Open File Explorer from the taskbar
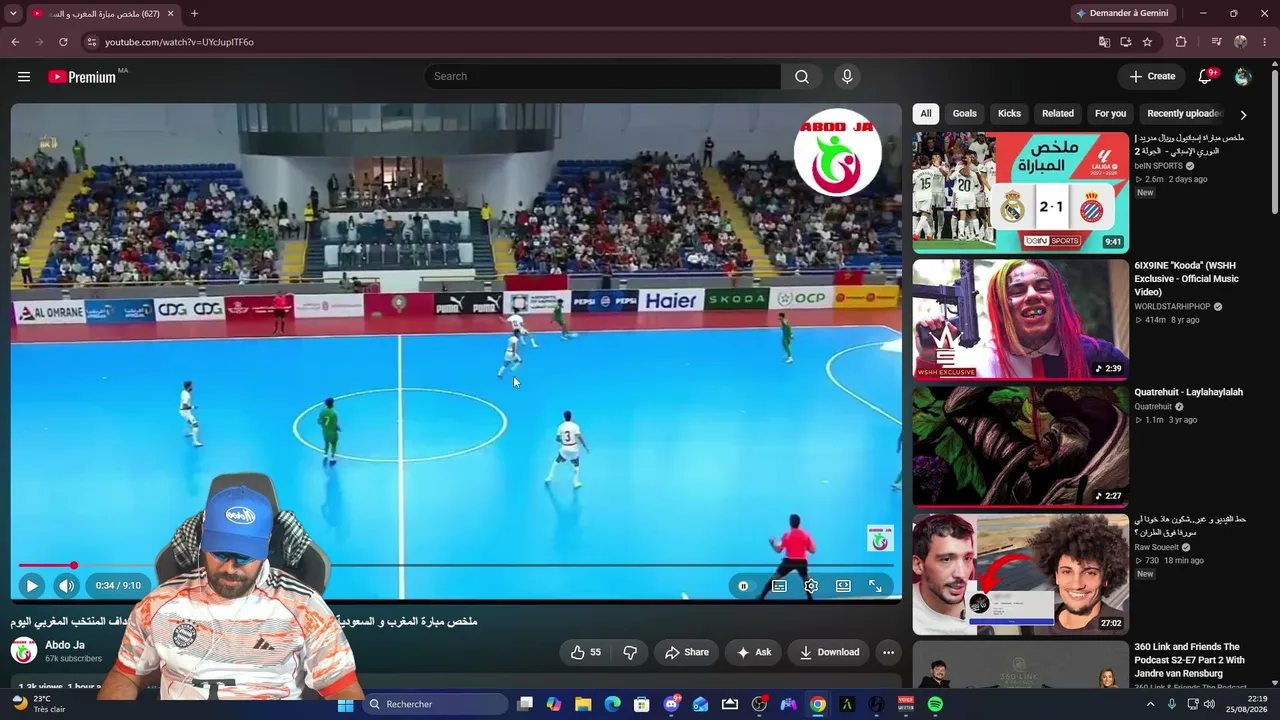This screenshot has width=1280, height=720. pyautogui.click(x=583, y=705)
